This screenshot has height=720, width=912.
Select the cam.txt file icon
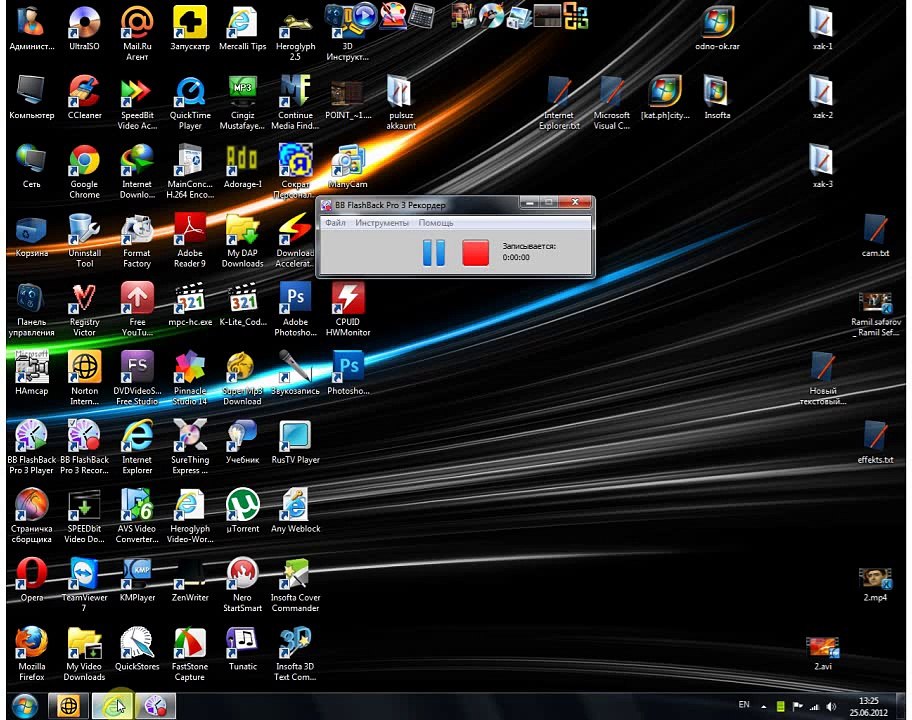coord(875,236)
